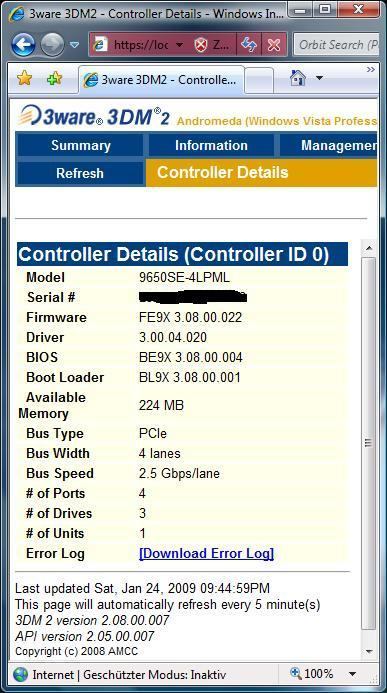Screen dimensions: 387x693
Task: Click the model value 9650SE-4LPML
Action: point(184,278)
